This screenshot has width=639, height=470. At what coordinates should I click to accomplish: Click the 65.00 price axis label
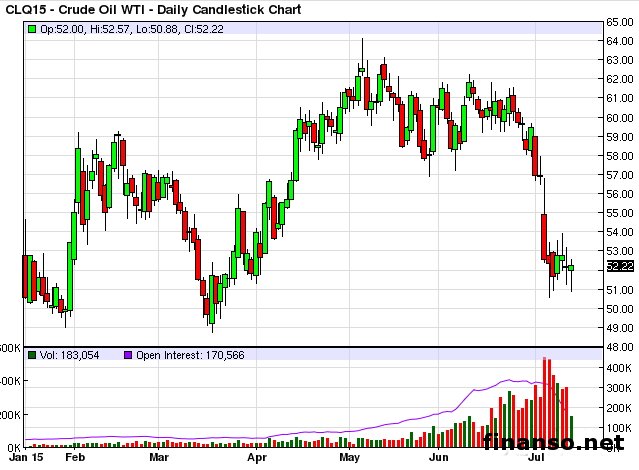pyautogui.click(x=618, y=22)
